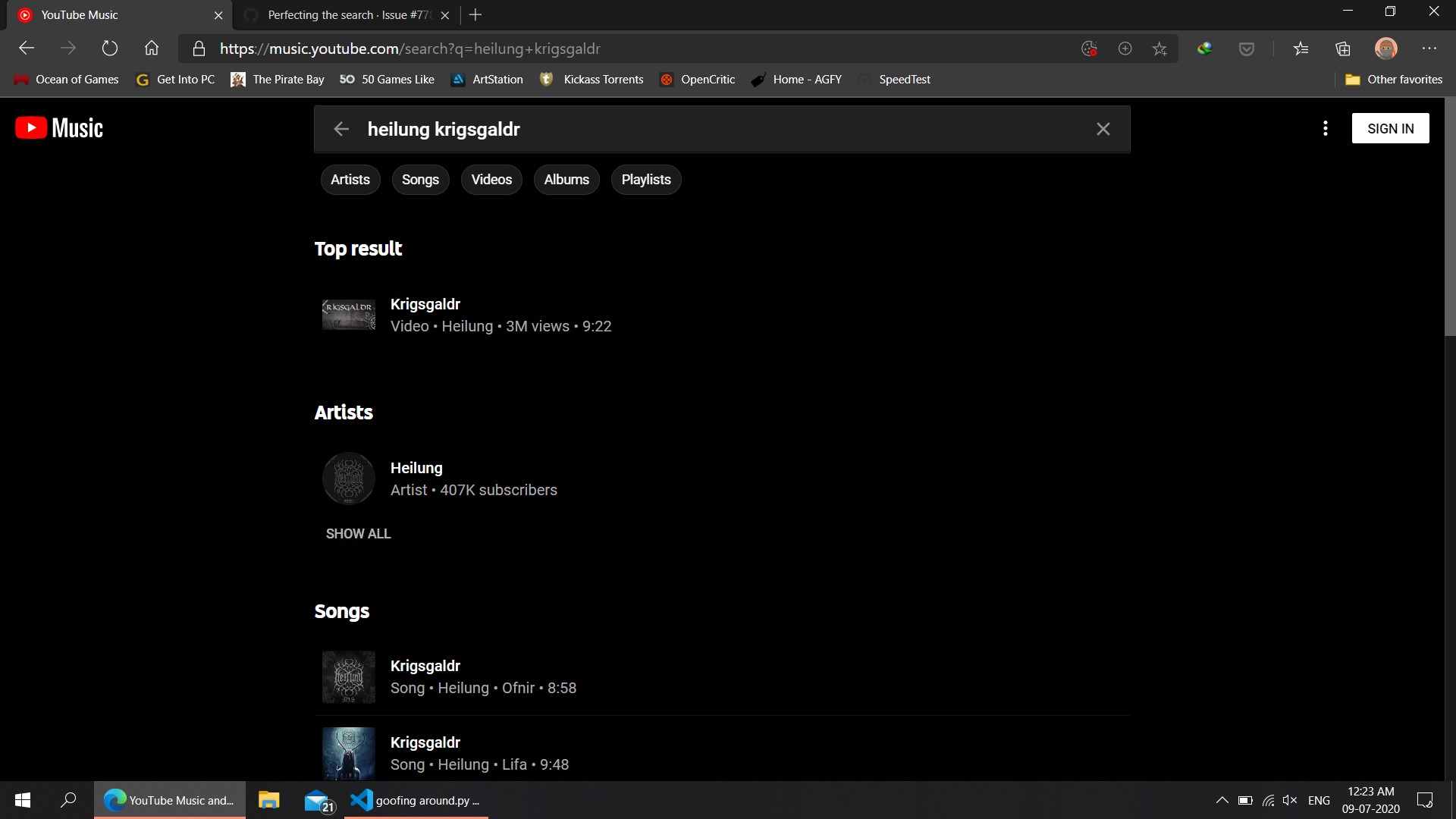This screenshot has height=819, width=1456.
Task: Filter search results by Songs
Action: (x=420, y=180)
